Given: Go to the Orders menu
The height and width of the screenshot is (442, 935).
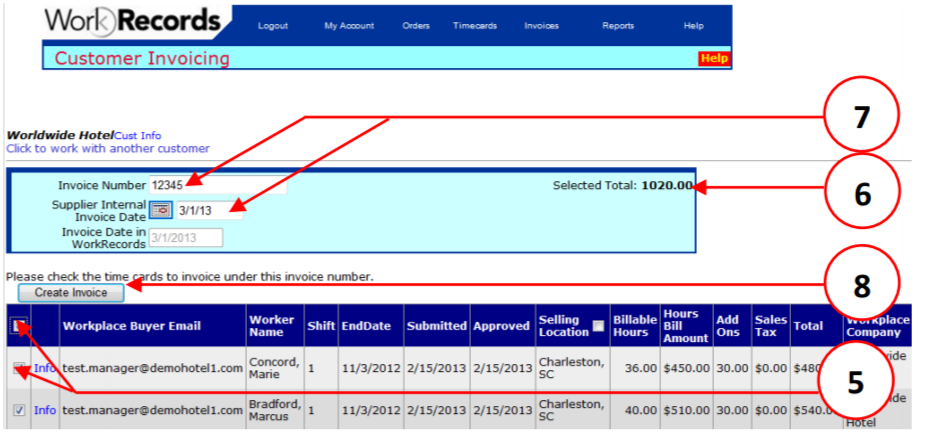Looking at the screenshot, I should [x=416, y=26].
